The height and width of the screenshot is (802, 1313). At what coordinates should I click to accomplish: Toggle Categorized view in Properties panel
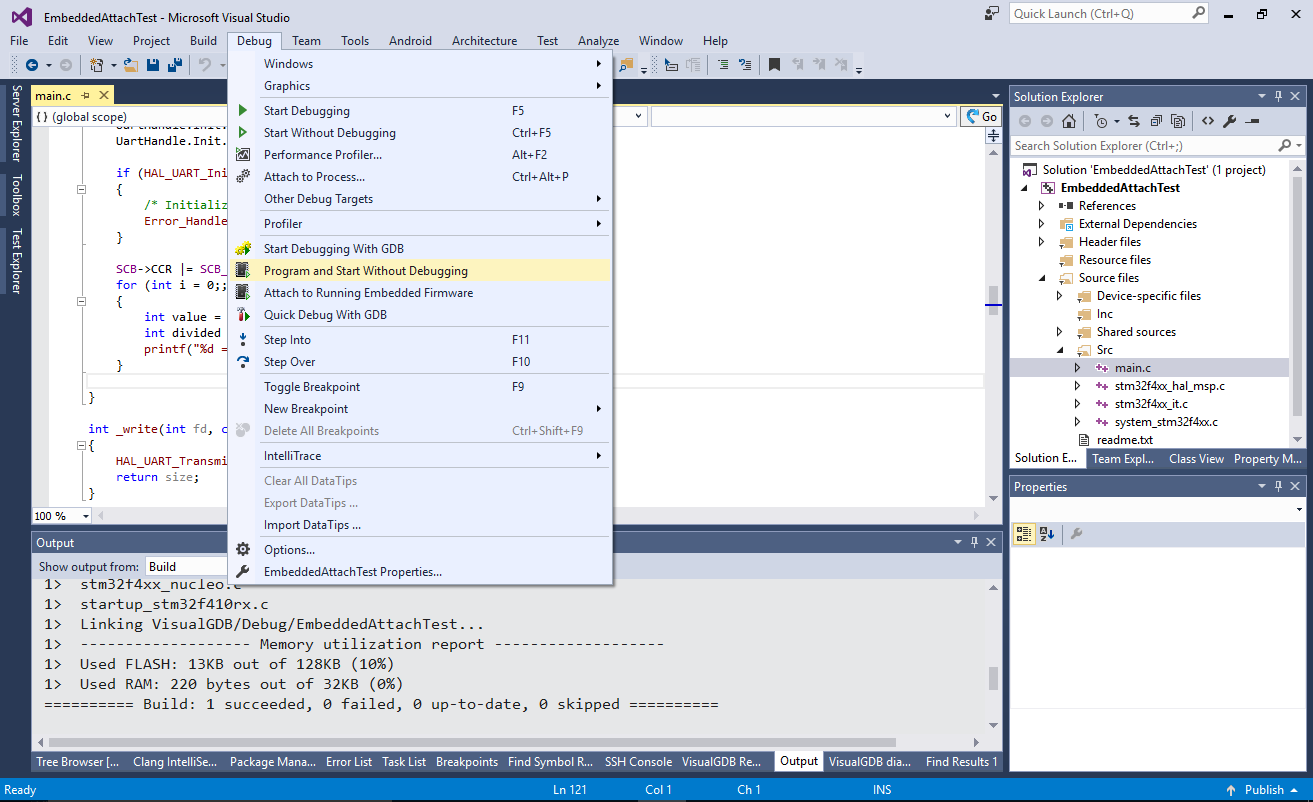pos(1024,534)
